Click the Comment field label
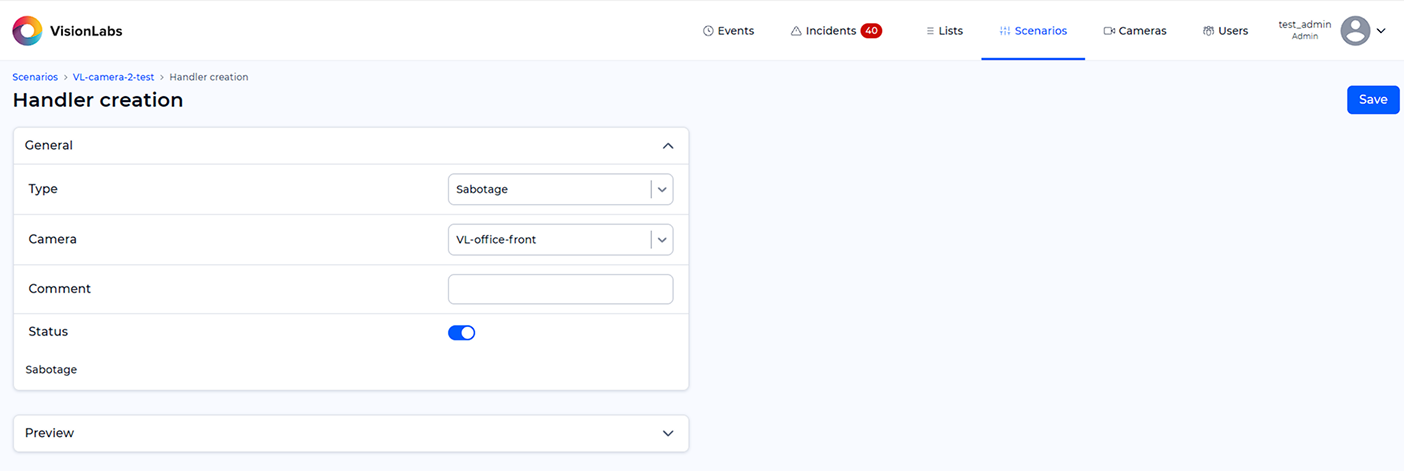The image size is (1404, 471). [x=59, y=289]
